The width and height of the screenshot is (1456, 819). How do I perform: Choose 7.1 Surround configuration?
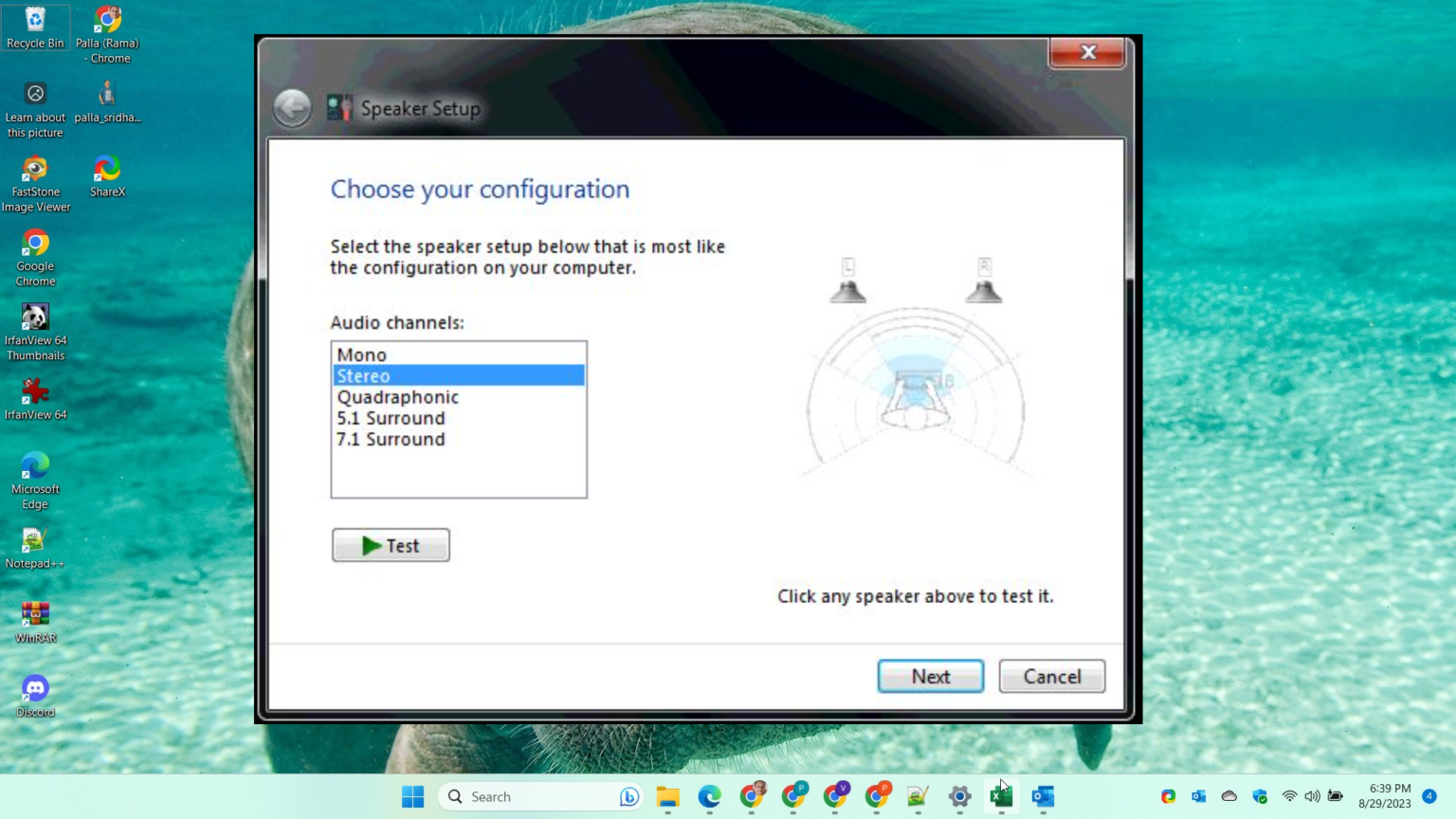click(391, 439)
